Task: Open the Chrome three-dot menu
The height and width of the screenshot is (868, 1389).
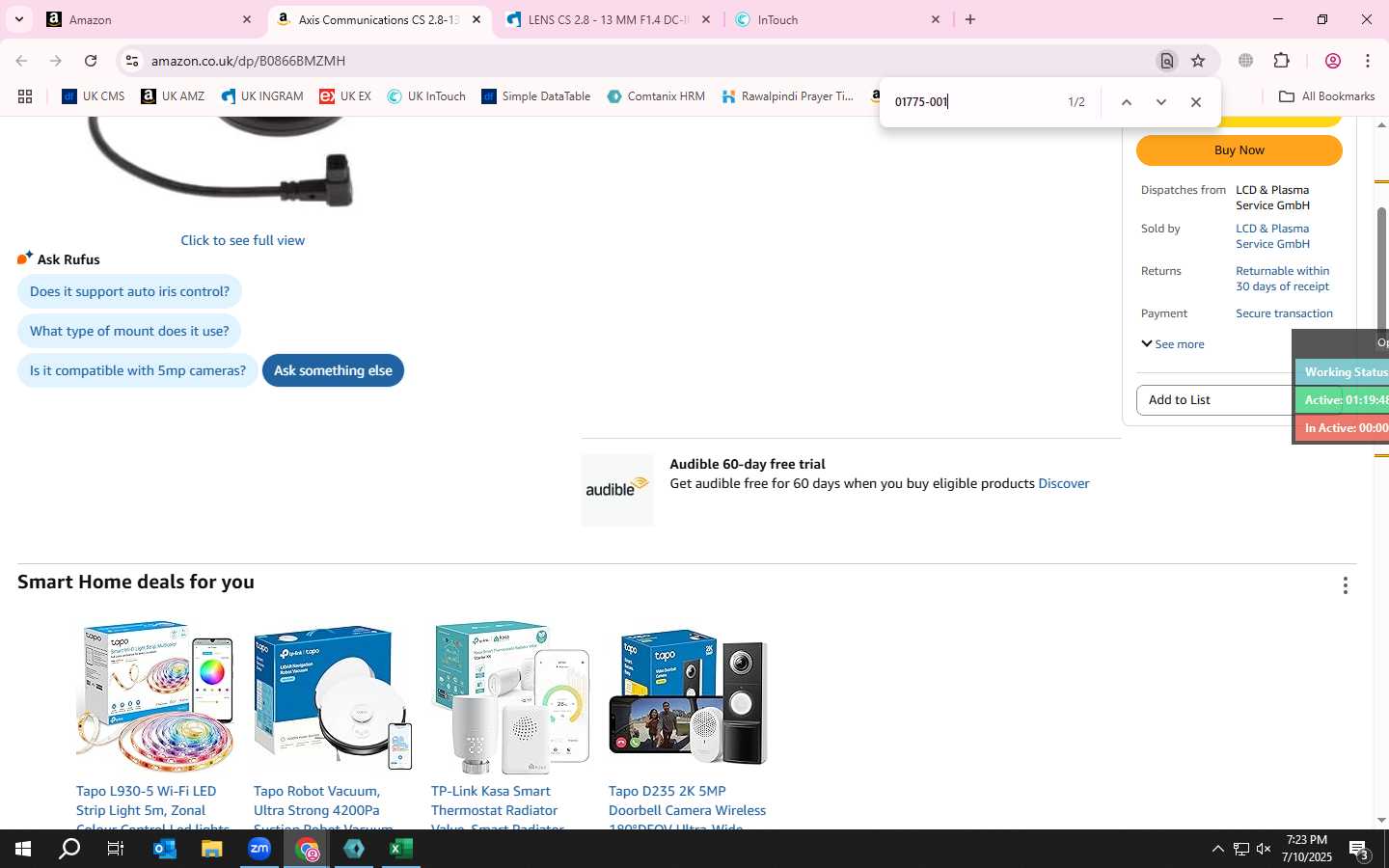Action: [1368, 61]
